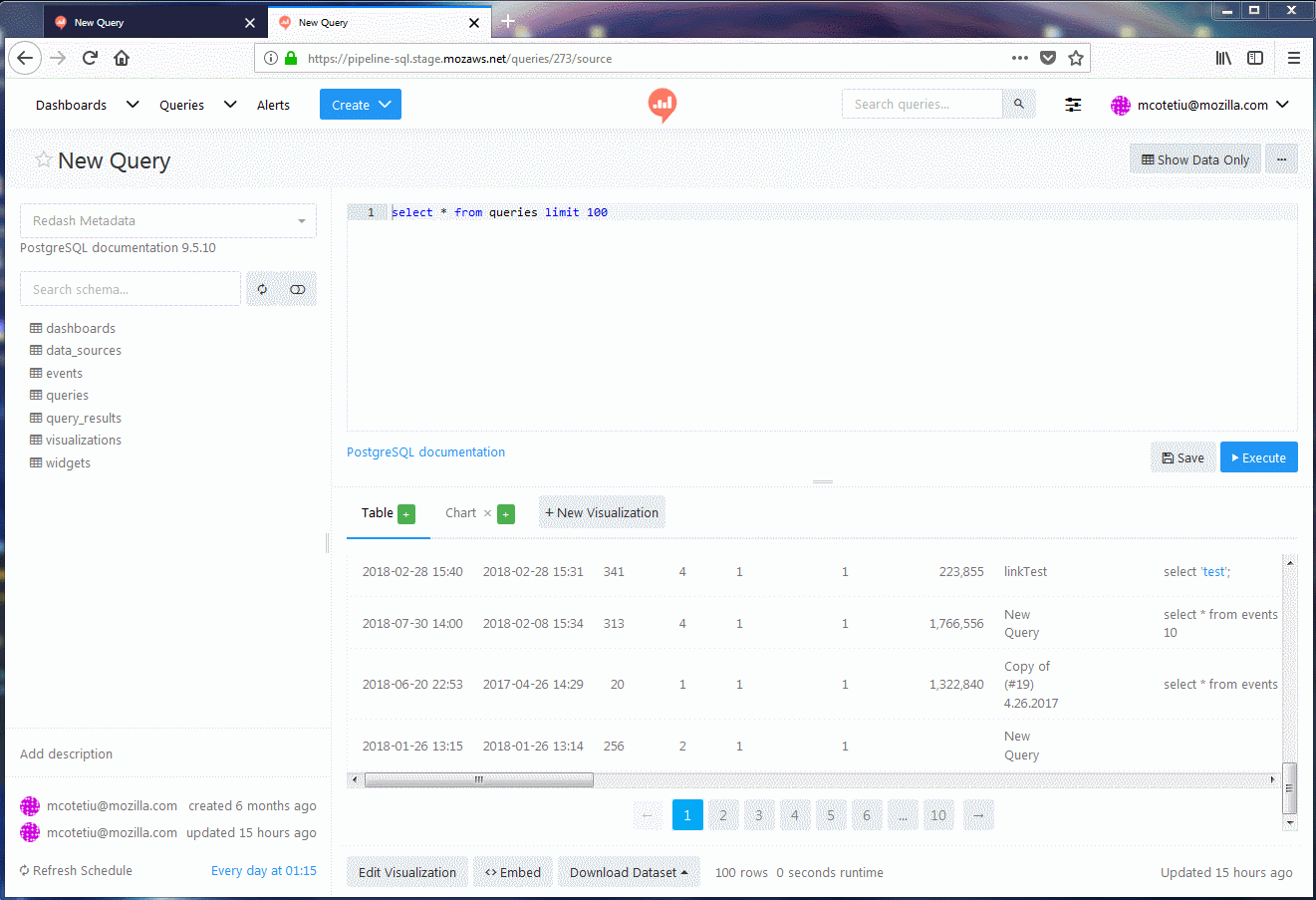1316x900 pixels.
Task: Click the refresh schedule clock icon
Action: (x=23, y=870)
